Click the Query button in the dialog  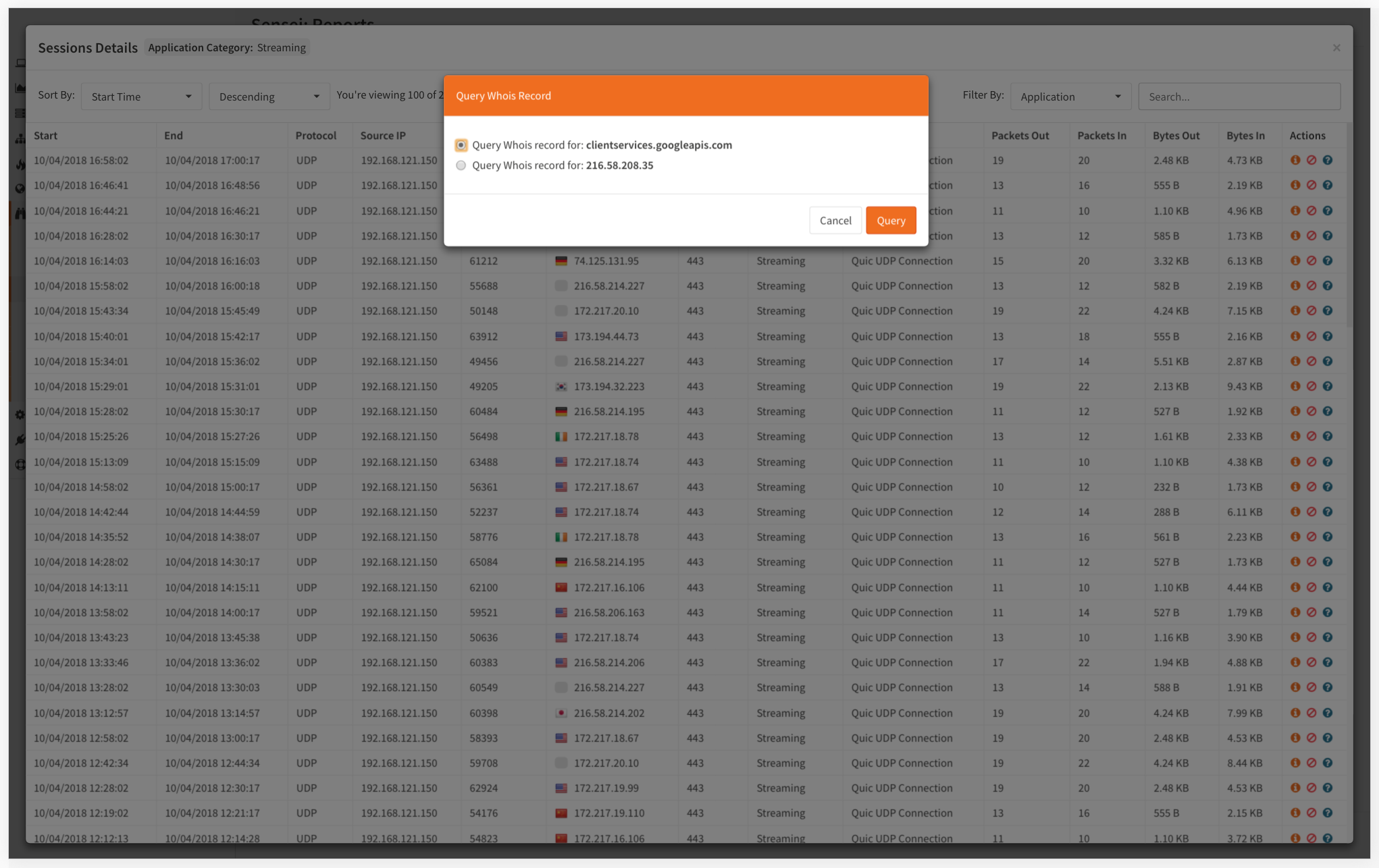[x=891, y=220]
